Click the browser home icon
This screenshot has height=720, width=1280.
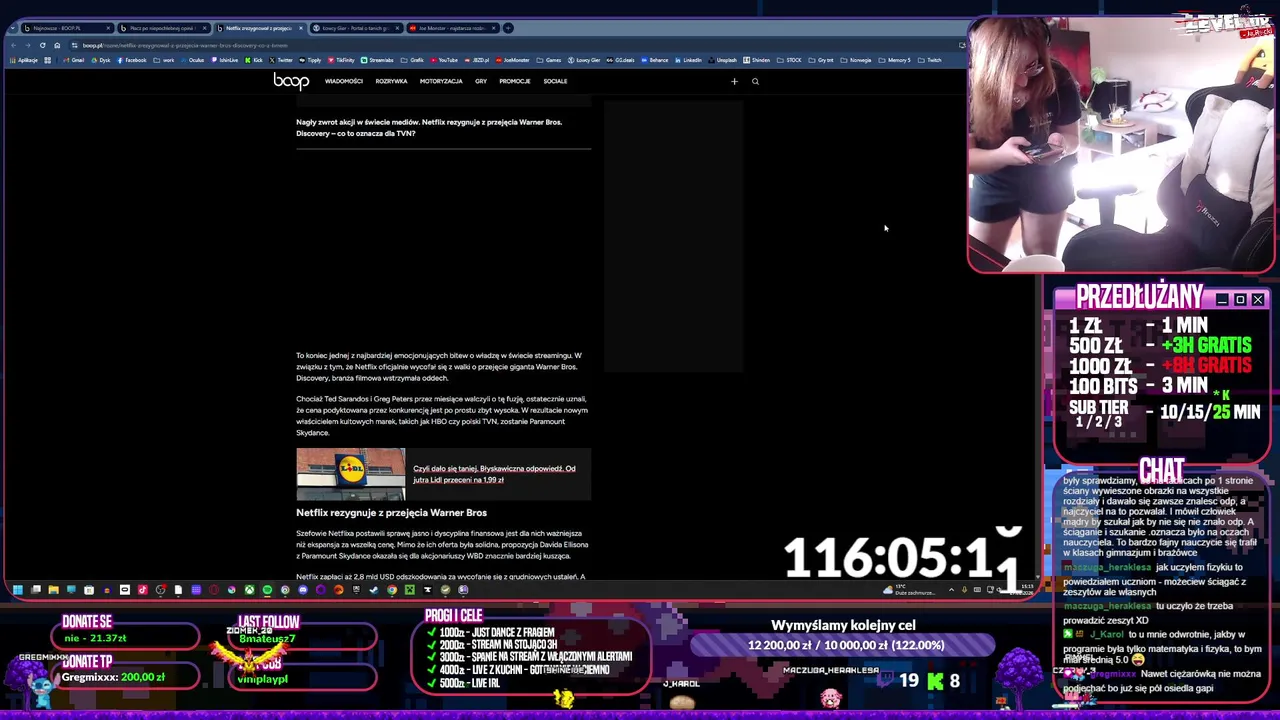(x=57, y=45)
